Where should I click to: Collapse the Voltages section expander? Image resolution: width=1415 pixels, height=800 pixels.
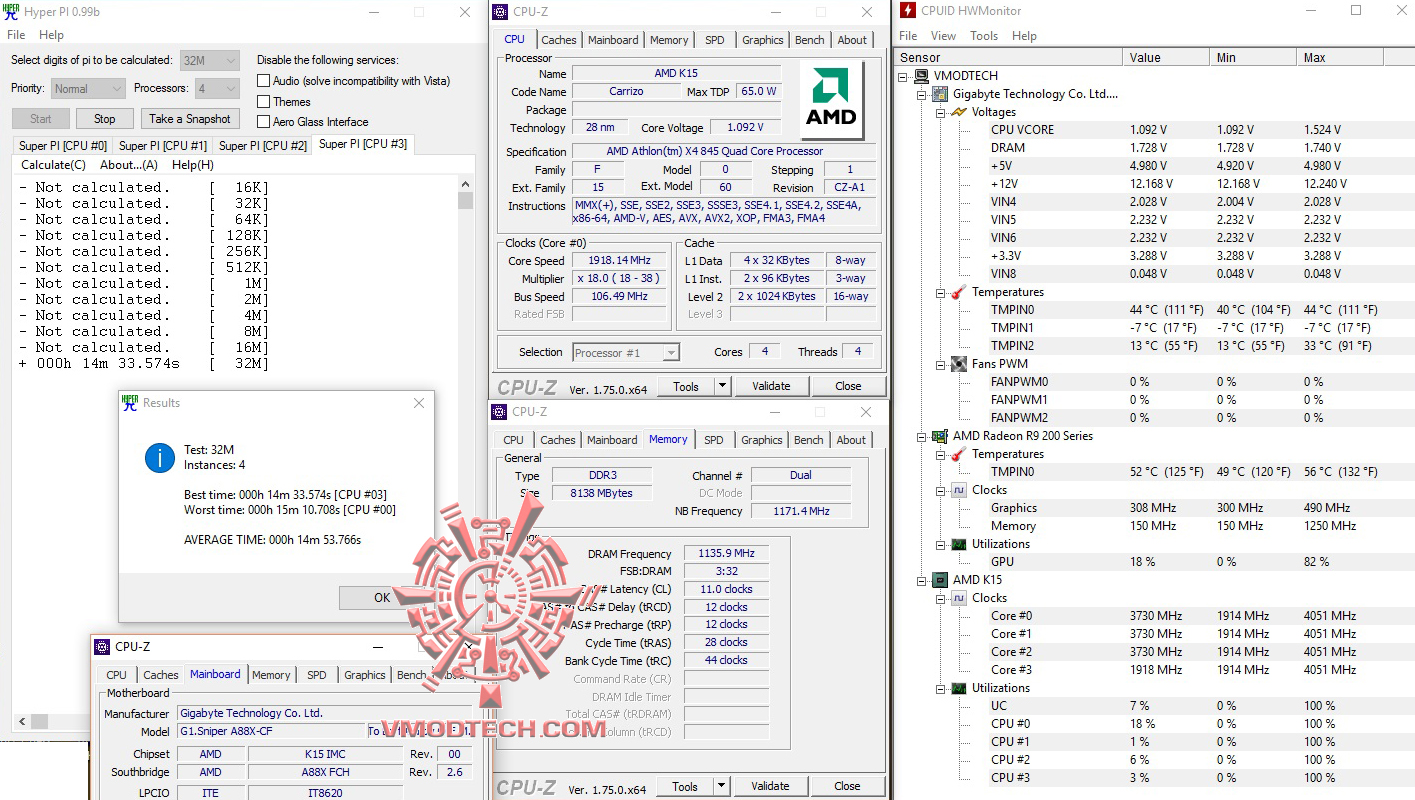941,112
